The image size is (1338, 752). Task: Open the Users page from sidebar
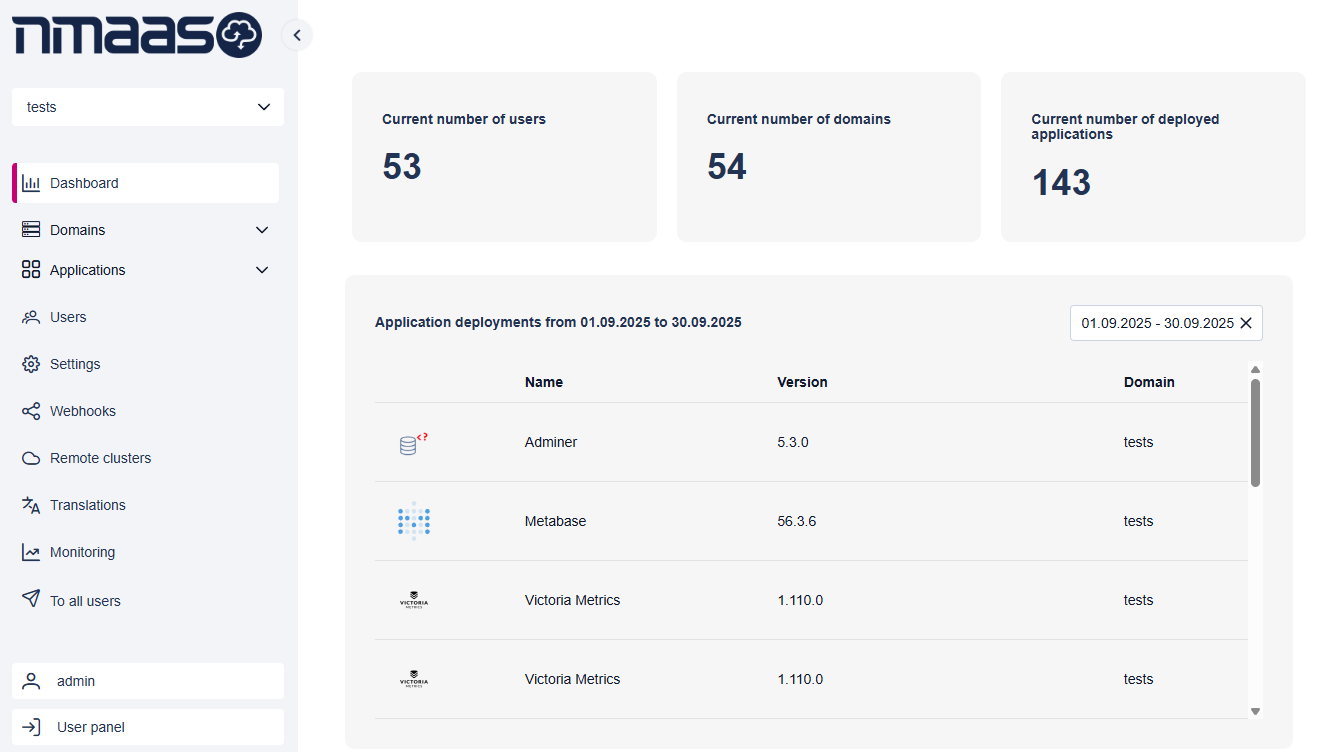[68, 317]
